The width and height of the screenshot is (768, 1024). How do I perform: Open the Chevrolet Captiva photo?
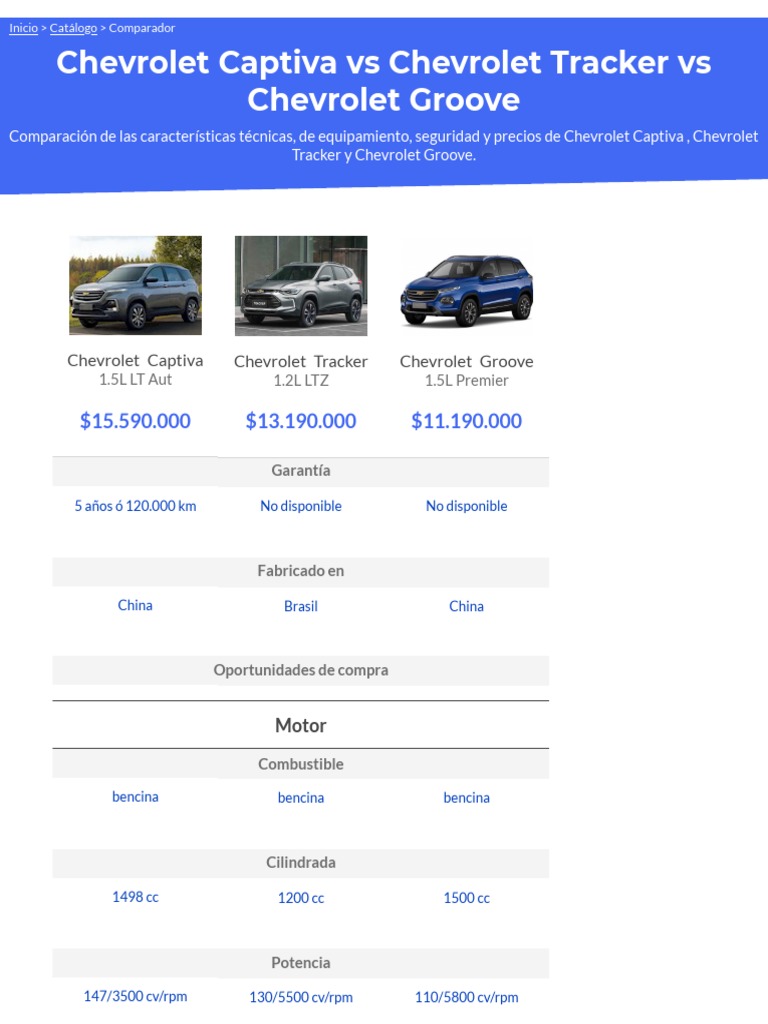135,285
